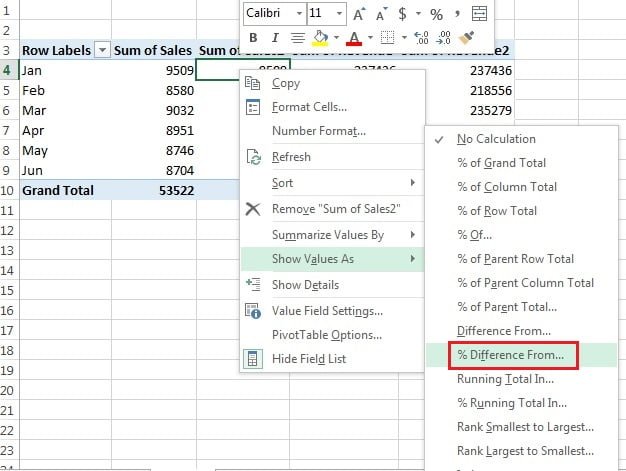626x471 pixels.
Task: Open the Calibri font name dropdown
Action: pyautogui.click(x=299, y=14)
